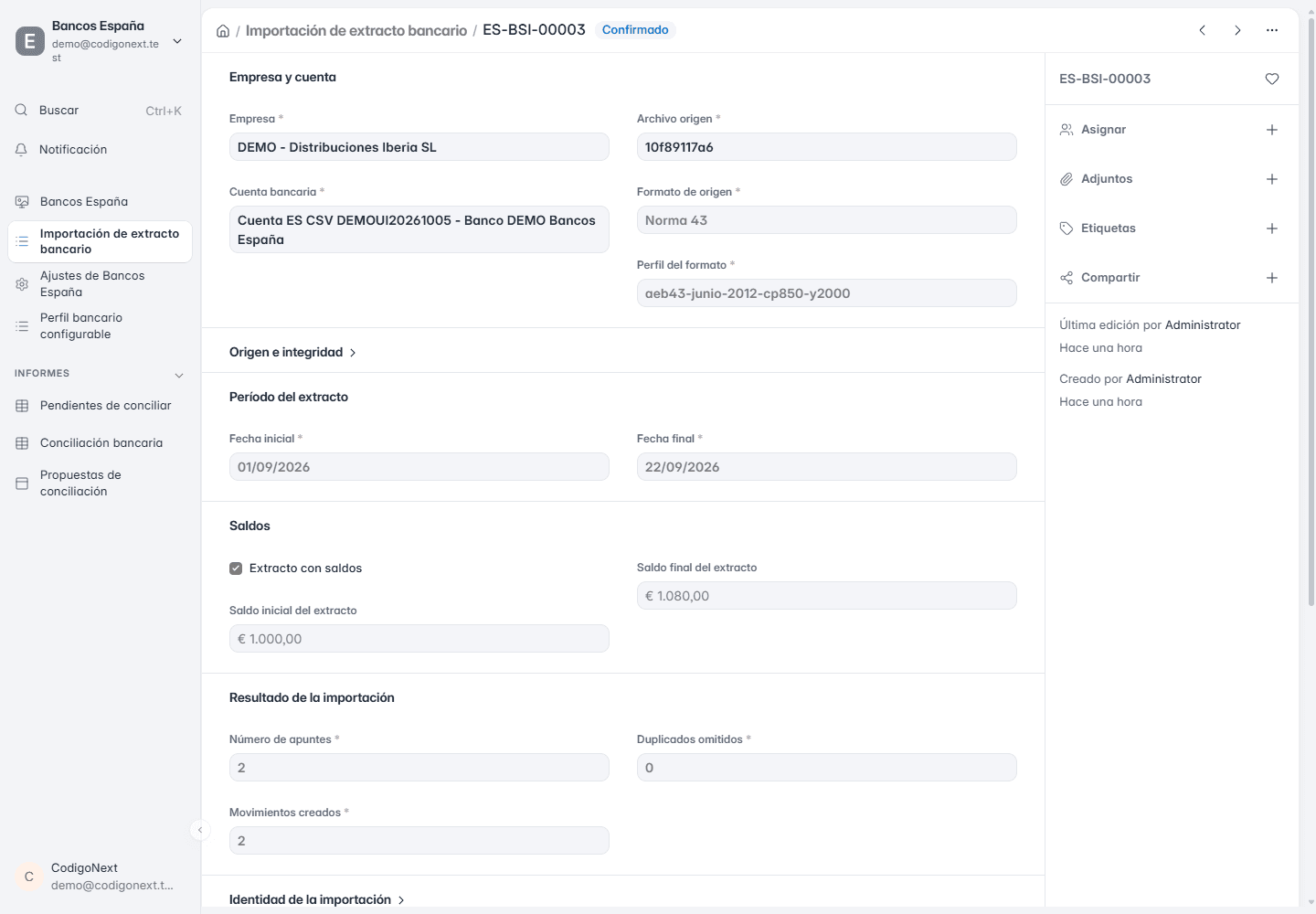The image size is (1316, 914).
Task: Expand the Origen e integridad section
Action: [x=292, y=353]
